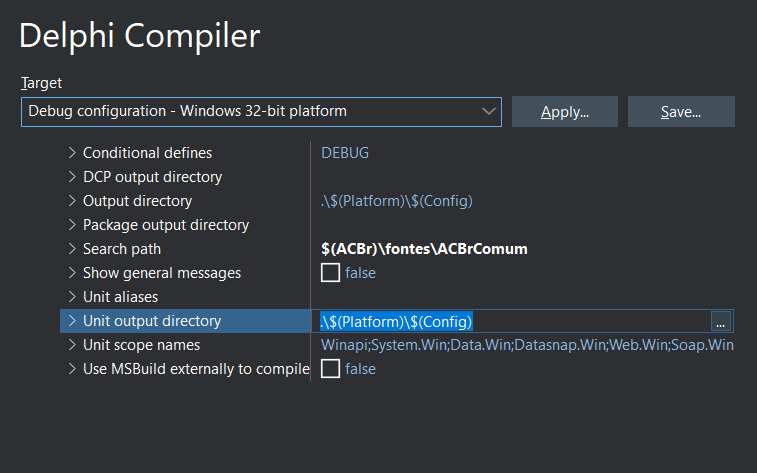Select the Output directory row label

(138, 201)
